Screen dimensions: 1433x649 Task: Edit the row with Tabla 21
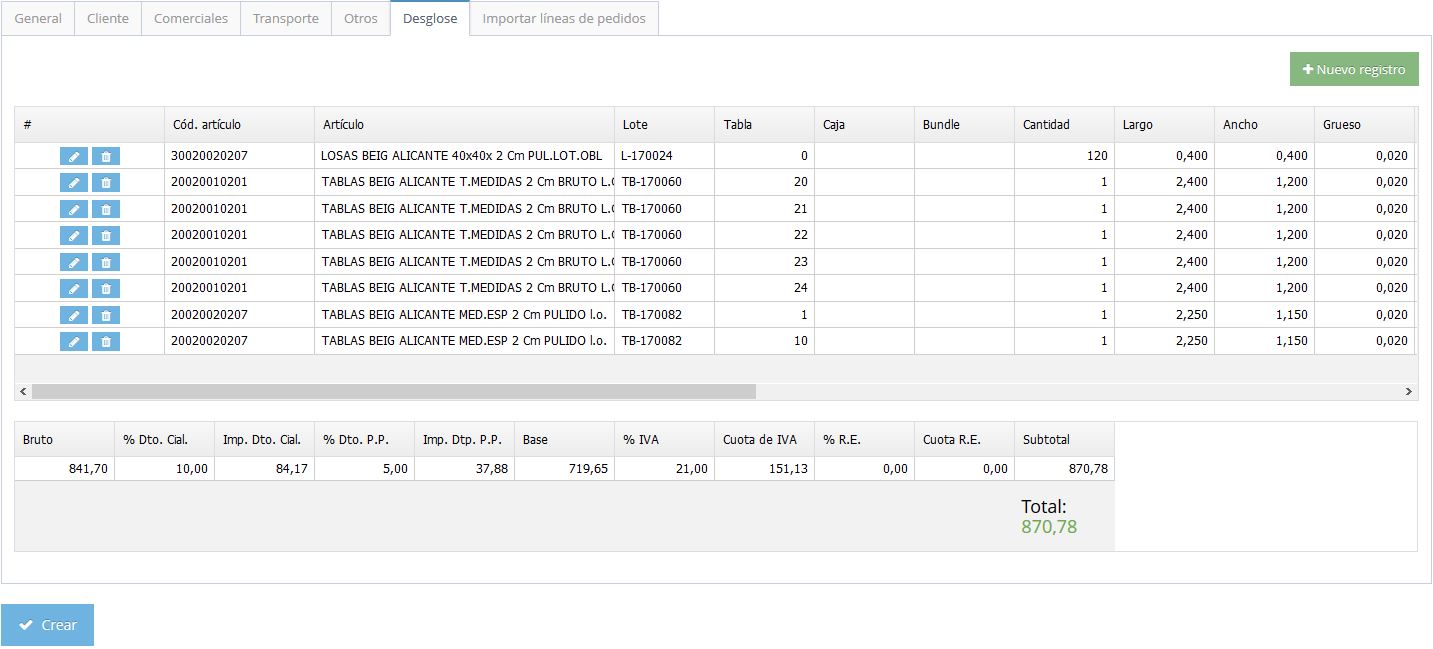click(74, 209)
